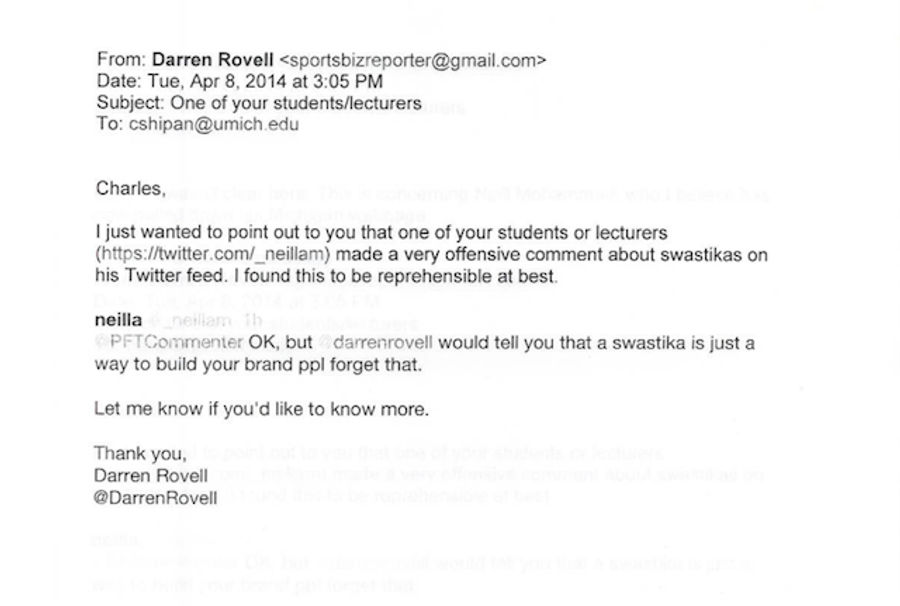Click the sportsbizreporter@gmail.com email address

(413, 60)
